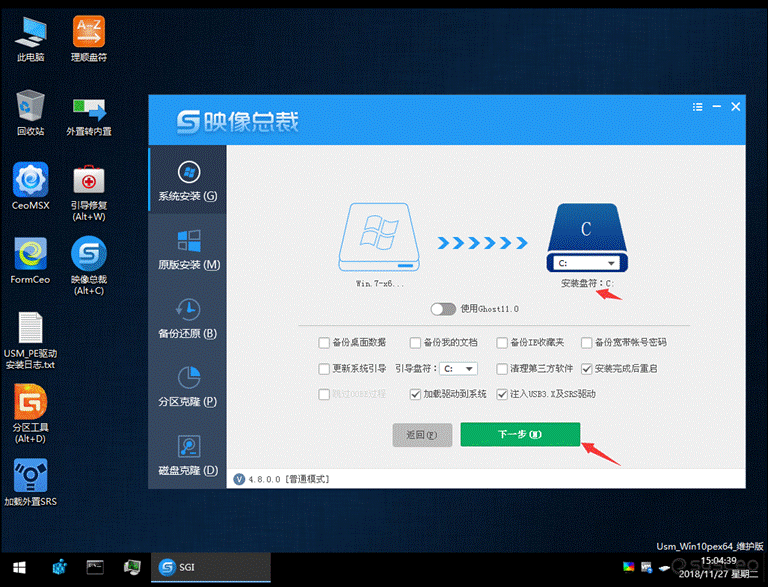768x587 pixels.
Task: Open USM_PE驱动安装日志.txt file icon
Action: 30,341
